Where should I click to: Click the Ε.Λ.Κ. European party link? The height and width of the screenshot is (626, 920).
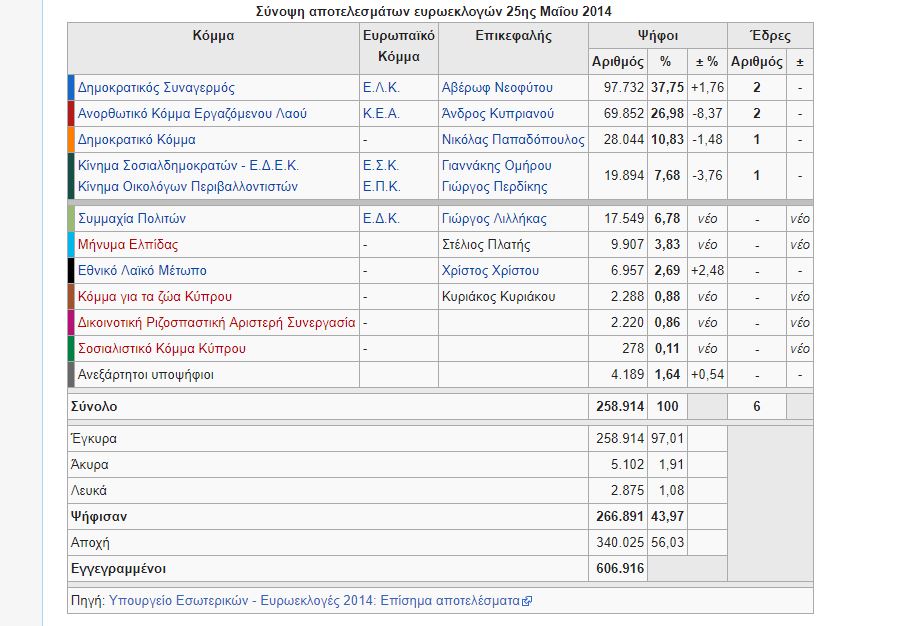pos(380,88)
